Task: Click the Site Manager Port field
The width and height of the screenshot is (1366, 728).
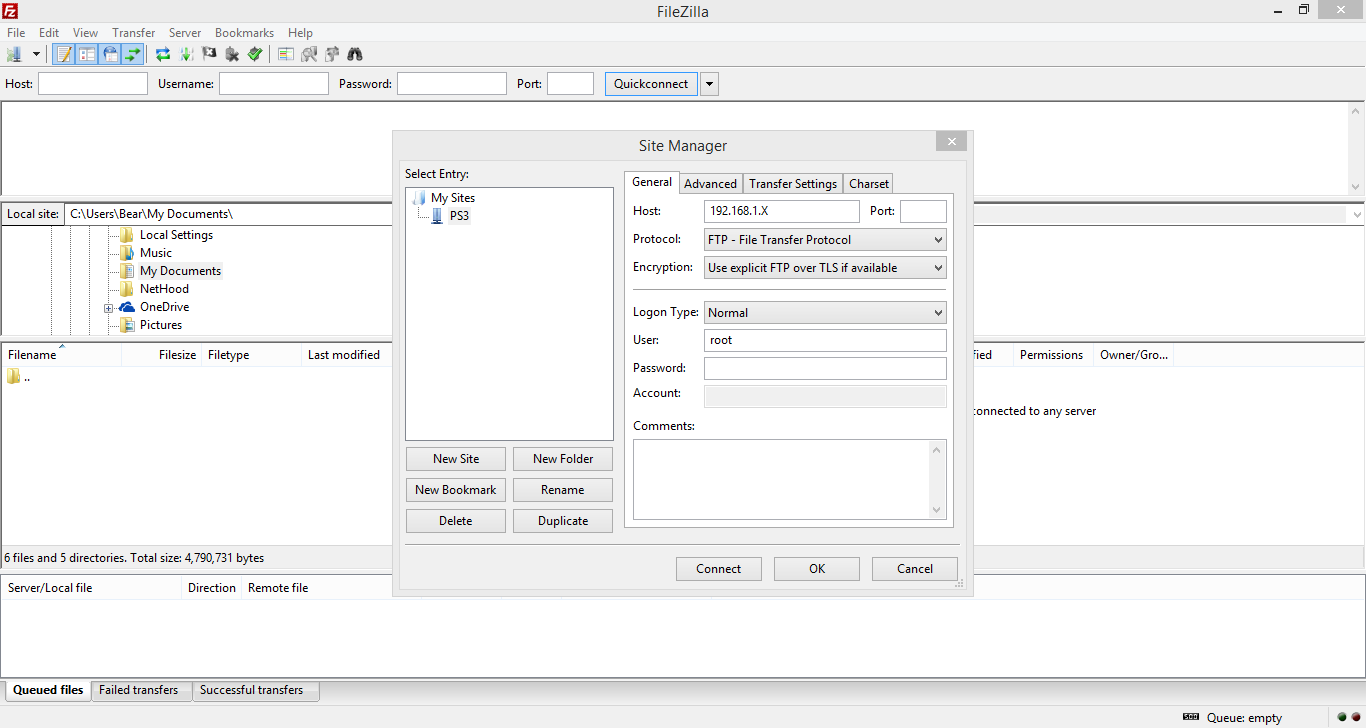Action: 923,211
